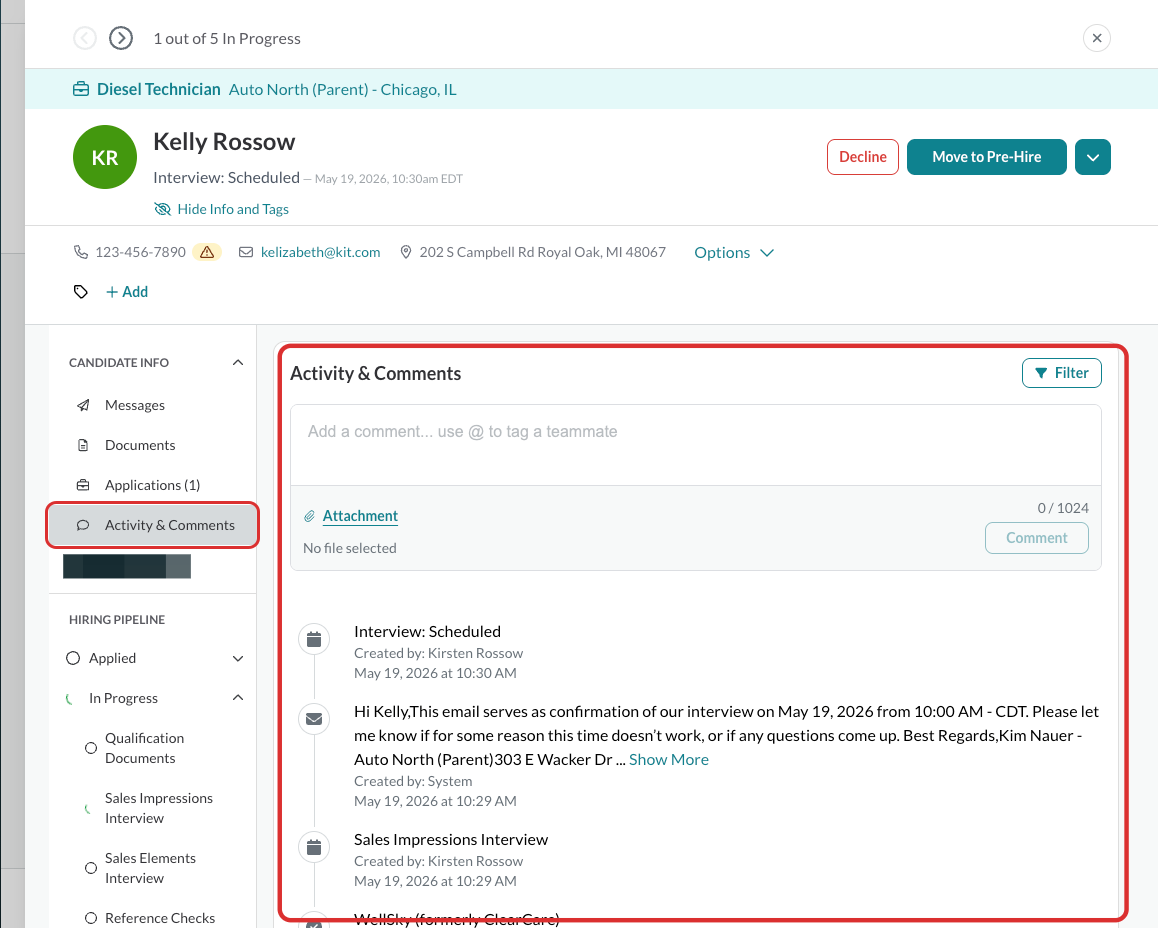Click the tag icon

click(80, 292)
